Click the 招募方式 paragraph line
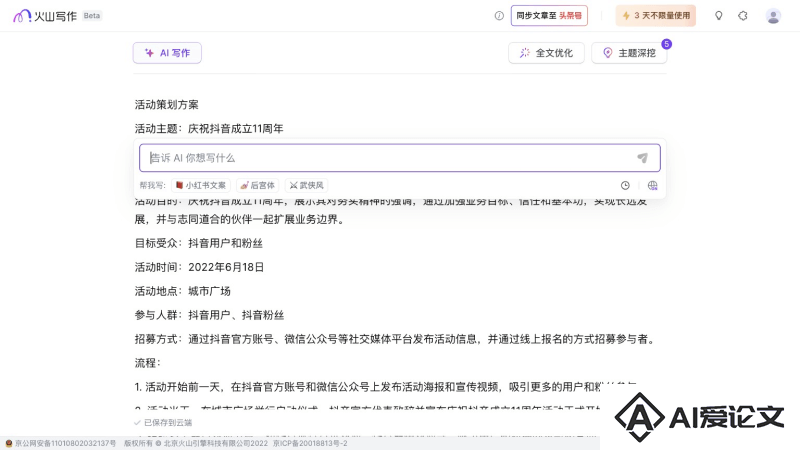Image resolution: width=800 pixels, height=450 pixels. 396,339
